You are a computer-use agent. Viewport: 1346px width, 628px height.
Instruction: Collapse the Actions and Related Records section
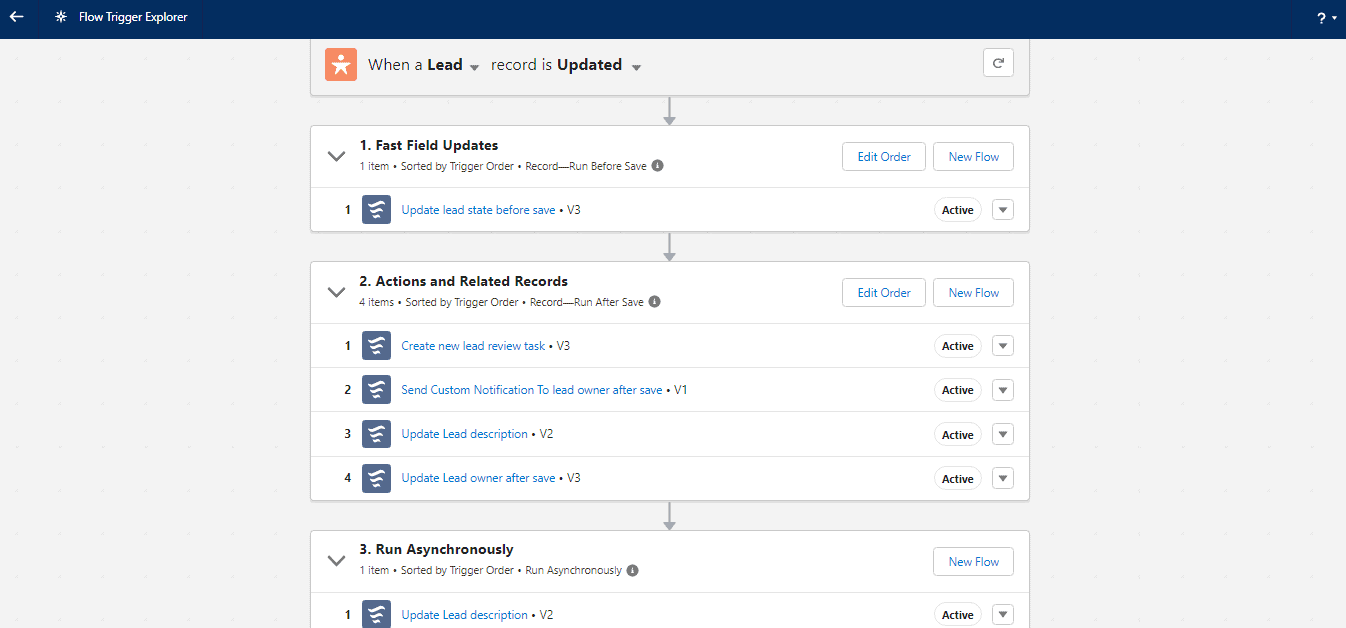(x=337, y=292)
